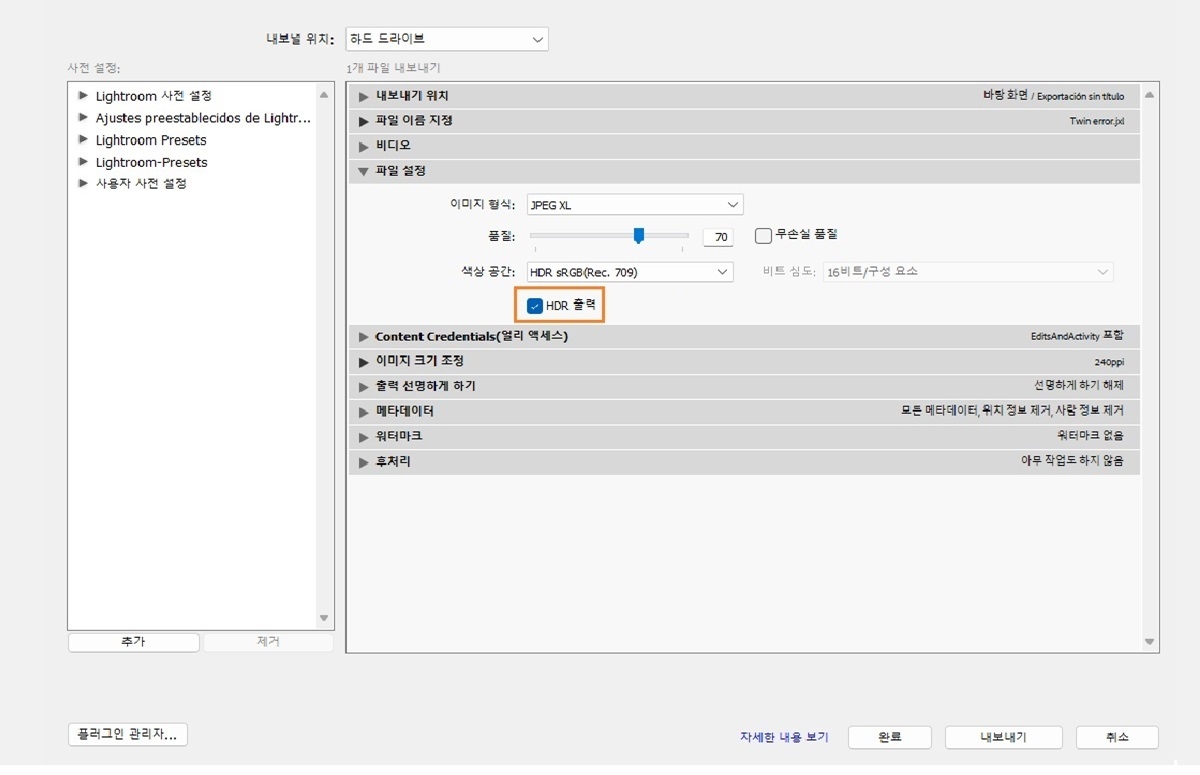Collapse the 파일 설정 section
The height and width of the screenshot is (775, 1200).
click(364, 171)
